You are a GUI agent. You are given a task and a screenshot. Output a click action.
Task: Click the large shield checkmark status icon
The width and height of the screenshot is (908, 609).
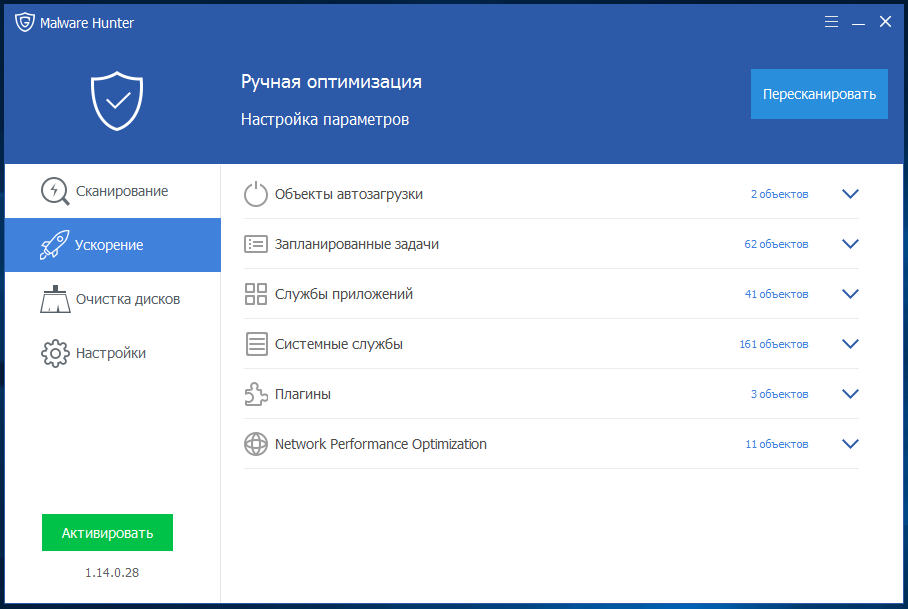coord(117,101)
